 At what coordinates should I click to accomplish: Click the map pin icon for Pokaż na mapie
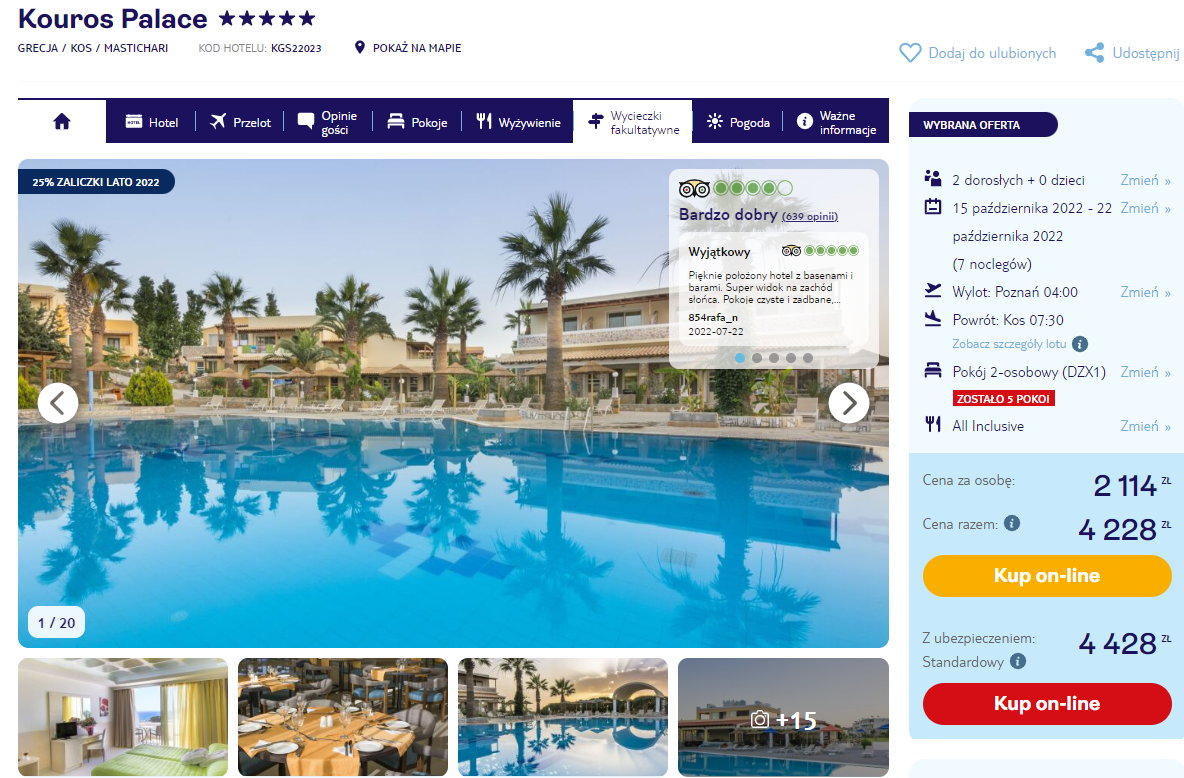(359, 48)
